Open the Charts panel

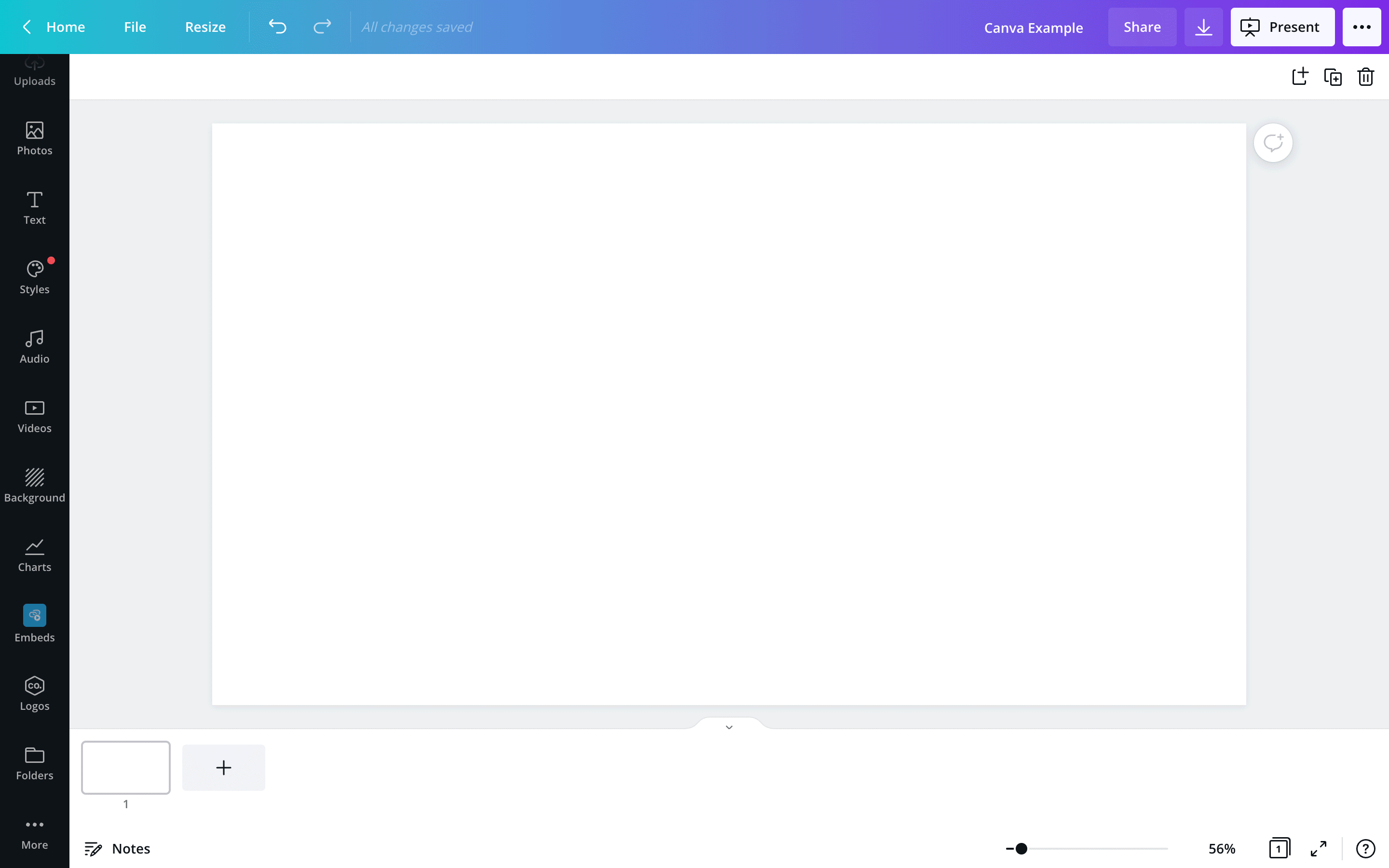[x=34, y=555]
